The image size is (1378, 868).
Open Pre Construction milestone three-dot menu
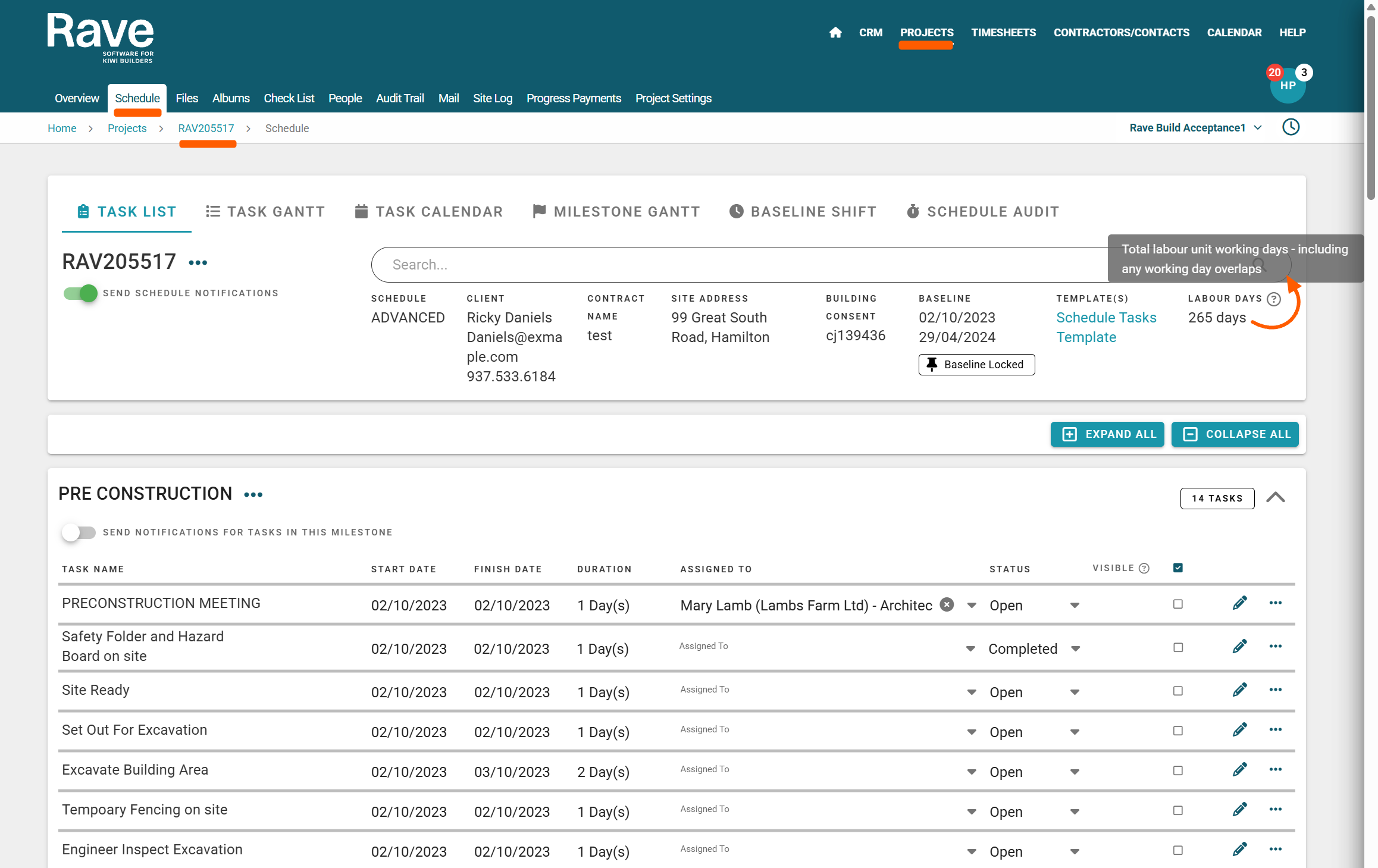[253, 495]
